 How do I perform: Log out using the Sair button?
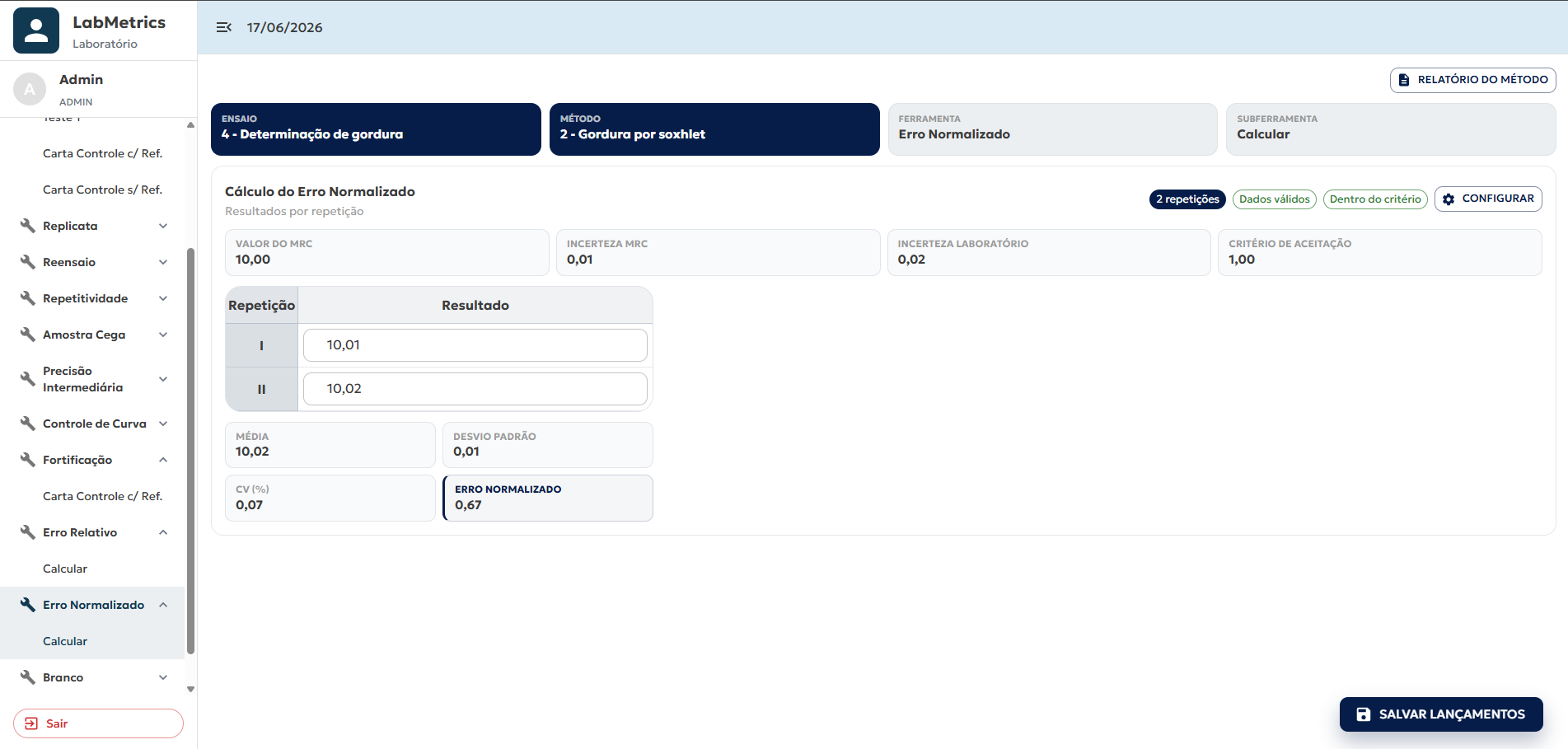click(x=98, y=723)
